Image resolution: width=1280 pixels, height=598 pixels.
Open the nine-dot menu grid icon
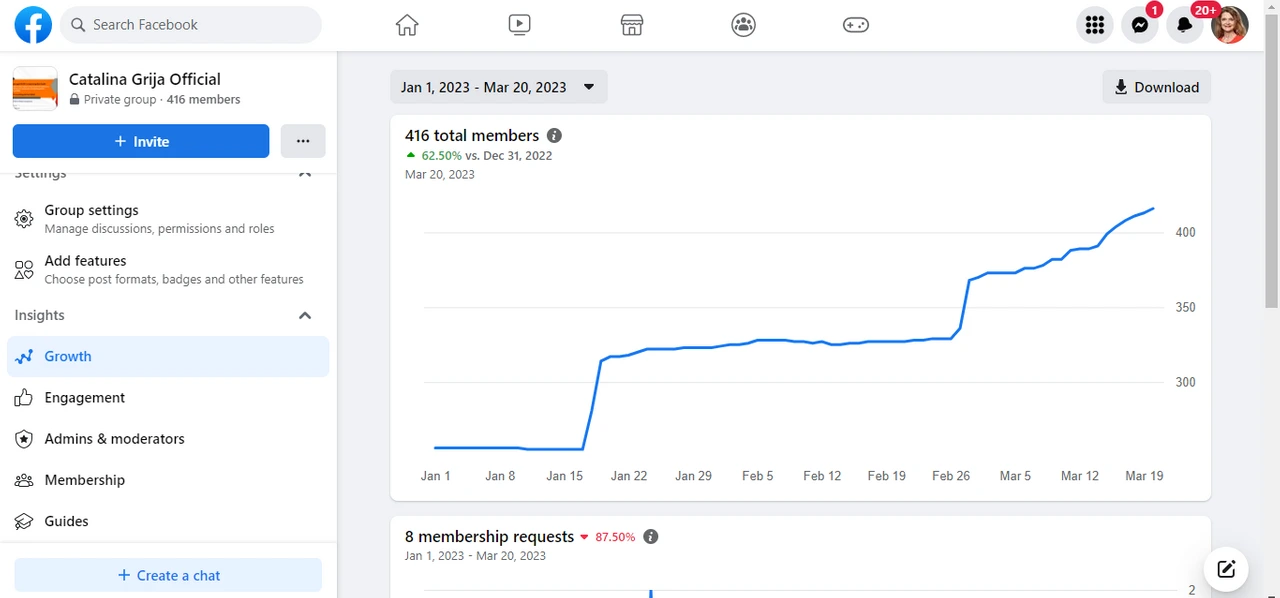pyautogui.click(x=1094, y=25)
